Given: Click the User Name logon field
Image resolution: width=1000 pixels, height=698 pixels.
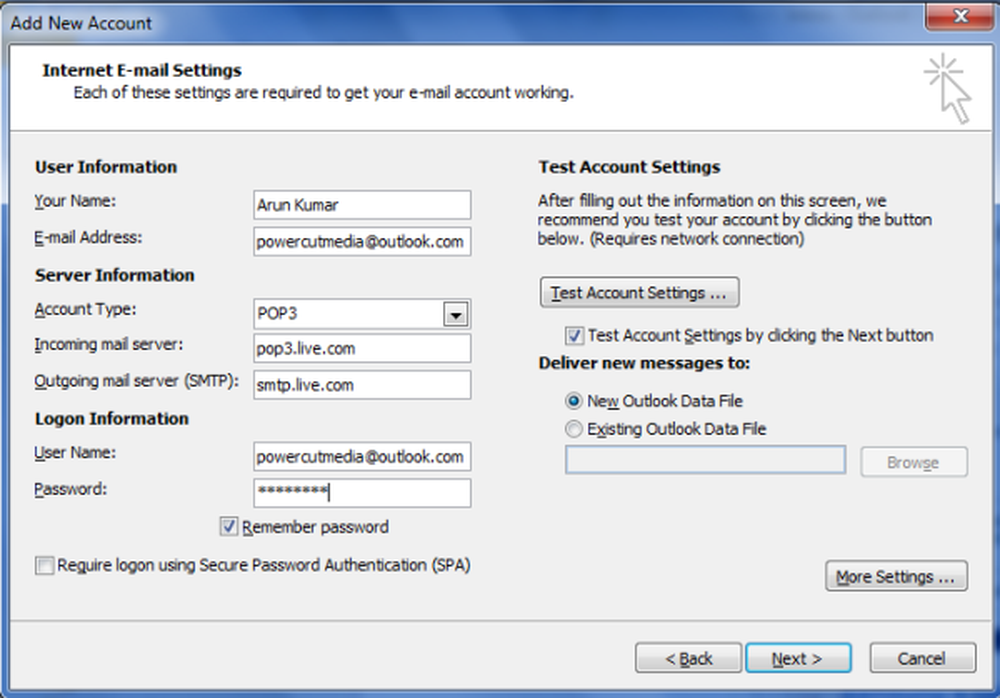Looking at the screenshot, I should click(361, 457).
